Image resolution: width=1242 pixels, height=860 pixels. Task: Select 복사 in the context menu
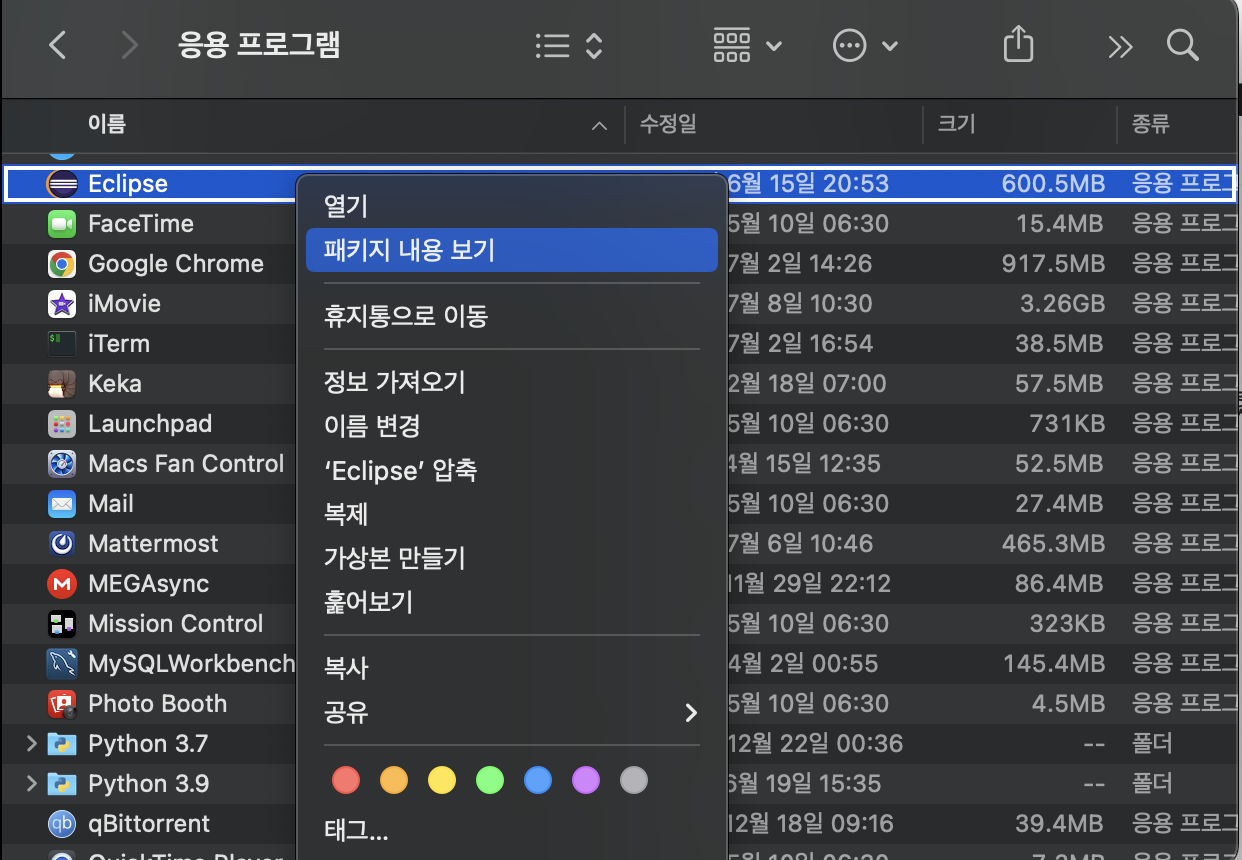click(512, 667)
